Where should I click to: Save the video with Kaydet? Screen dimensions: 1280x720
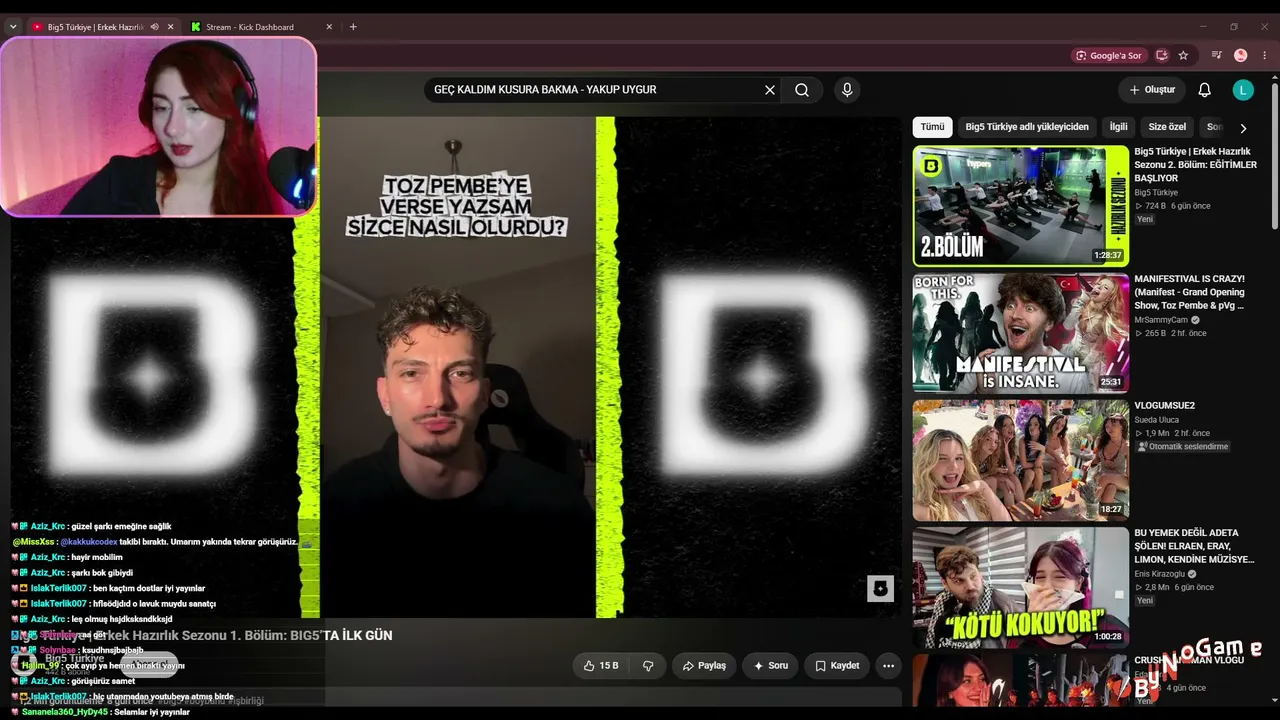pos(837,666)
